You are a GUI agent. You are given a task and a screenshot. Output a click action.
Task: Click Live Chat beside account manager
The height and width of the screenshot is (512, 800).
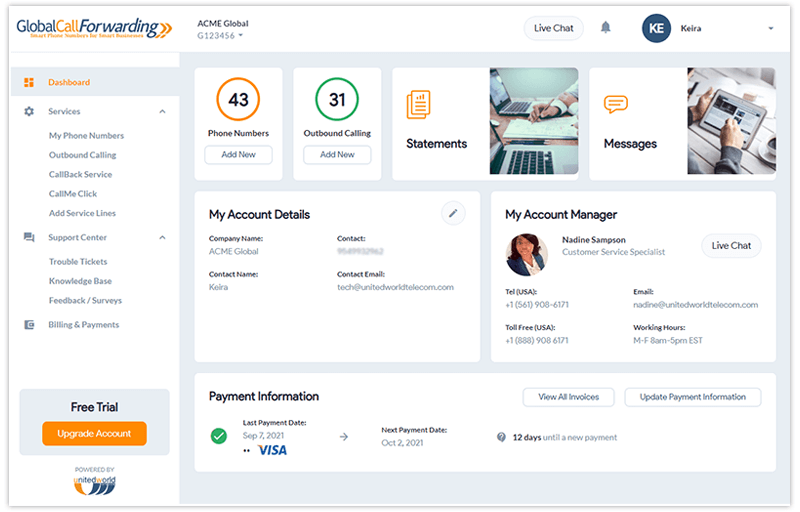(731, 246)
